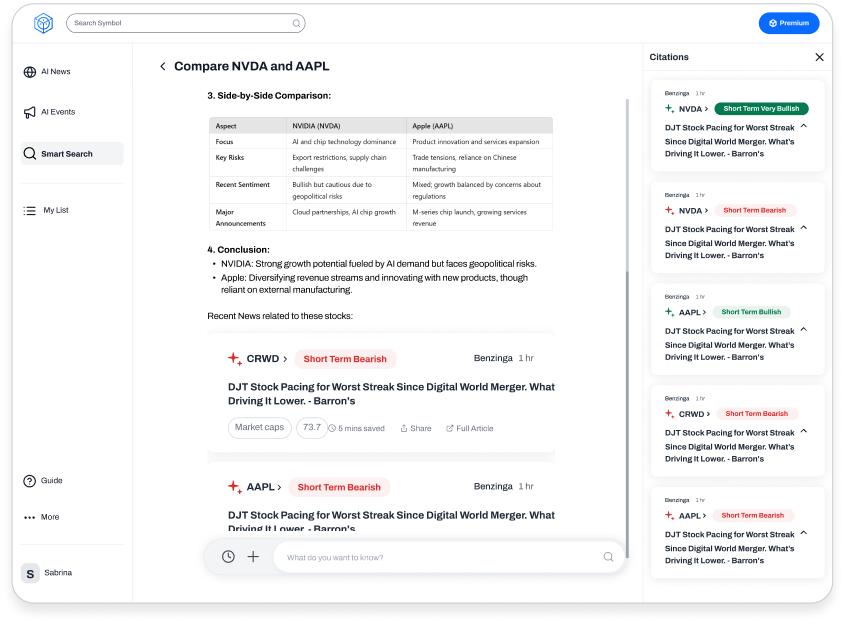Click the clock icon by 5 mins saved
Screen dimensions: 845x624
333,428
